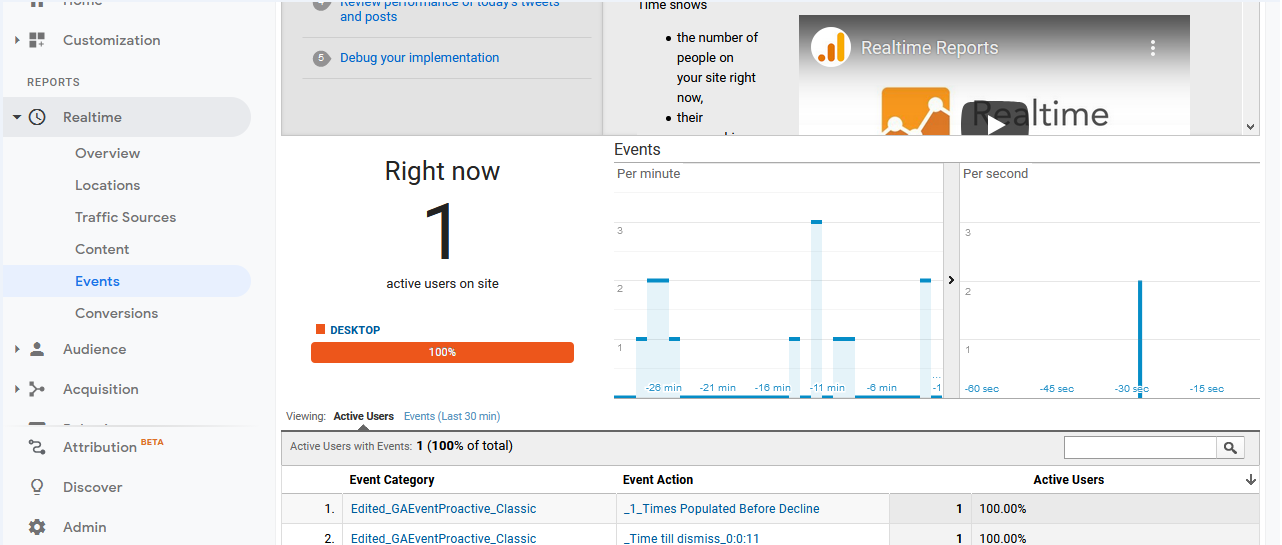Switch to Events (Last 30 min) view

pos(451,416)
